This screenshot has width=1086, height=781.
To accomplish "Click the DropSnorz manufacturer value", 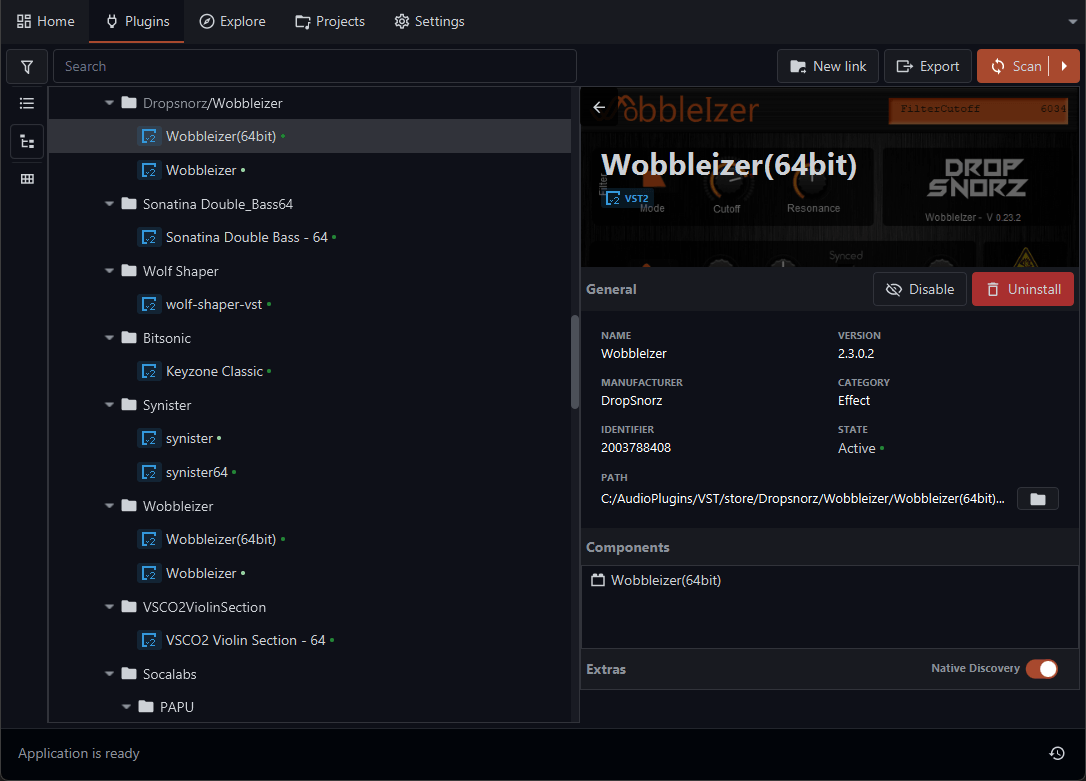I will 632,401.
